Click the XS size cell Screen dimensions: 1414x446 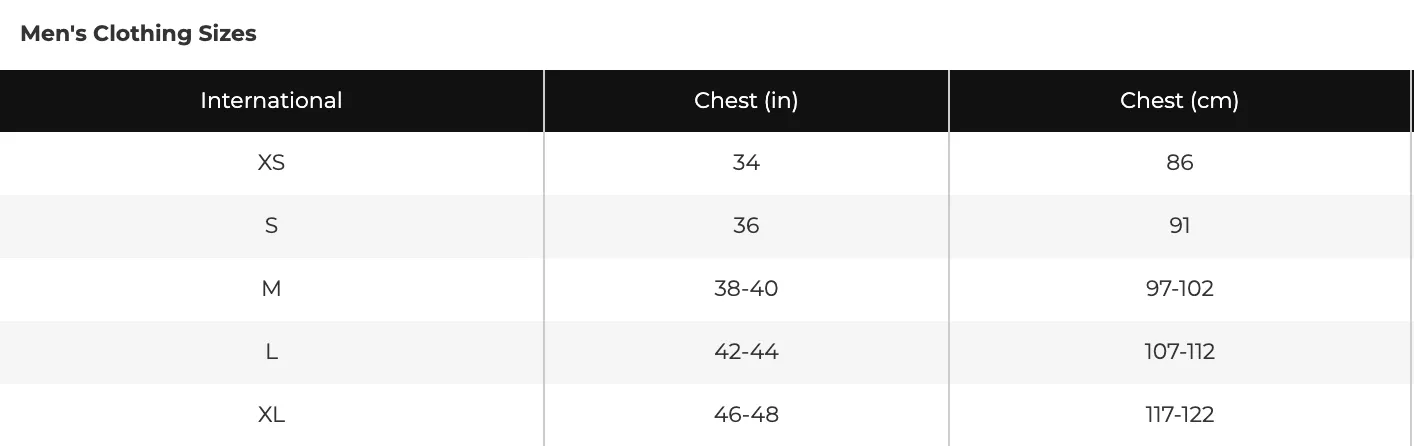click(x=271, y=163)
